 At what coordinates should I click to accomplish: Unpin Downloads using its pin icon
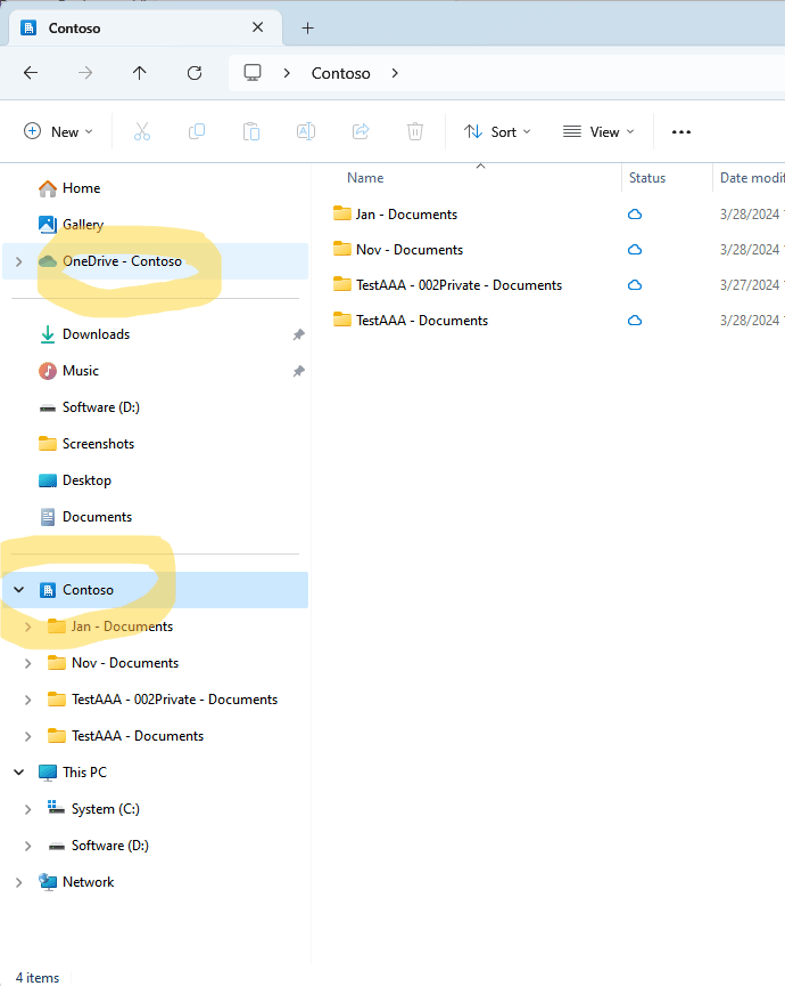coord(299,335)
